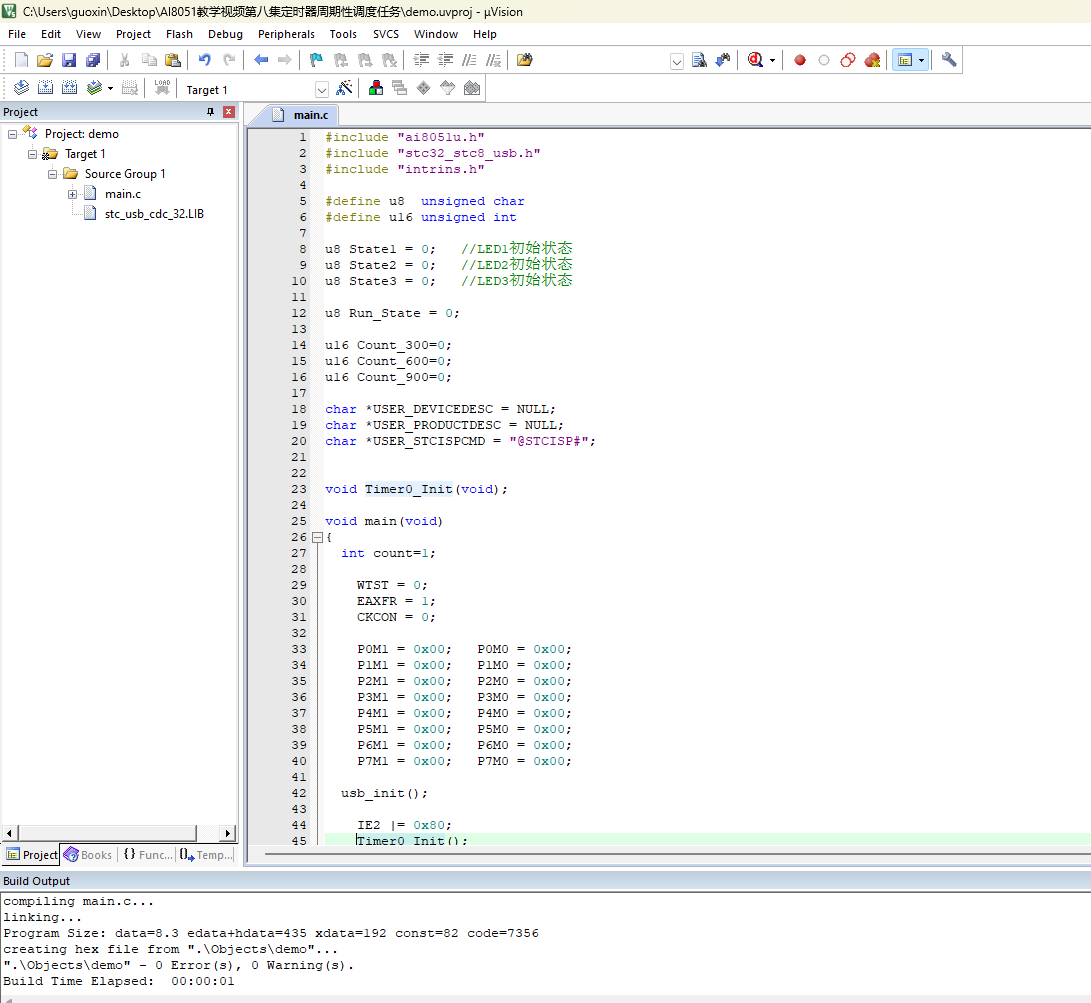Open the Project menu

[x=133, y=34]
